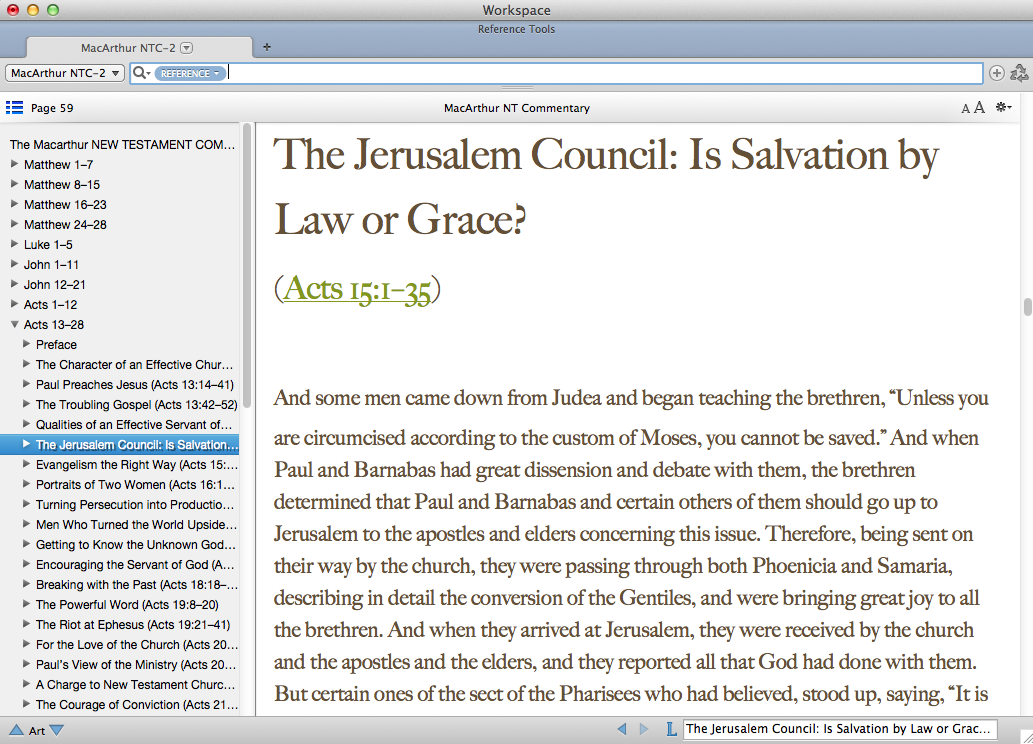Click the Page 59 indicator
Viewport: 1033px width, 744px height.
click(x=52, y=108)
